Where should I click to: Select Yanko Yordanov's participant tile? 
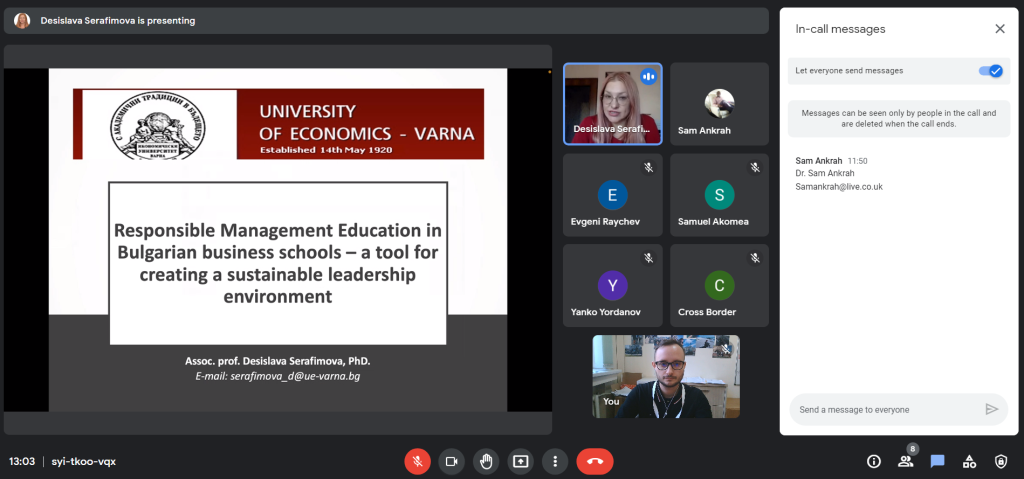[x=613, y=286]
